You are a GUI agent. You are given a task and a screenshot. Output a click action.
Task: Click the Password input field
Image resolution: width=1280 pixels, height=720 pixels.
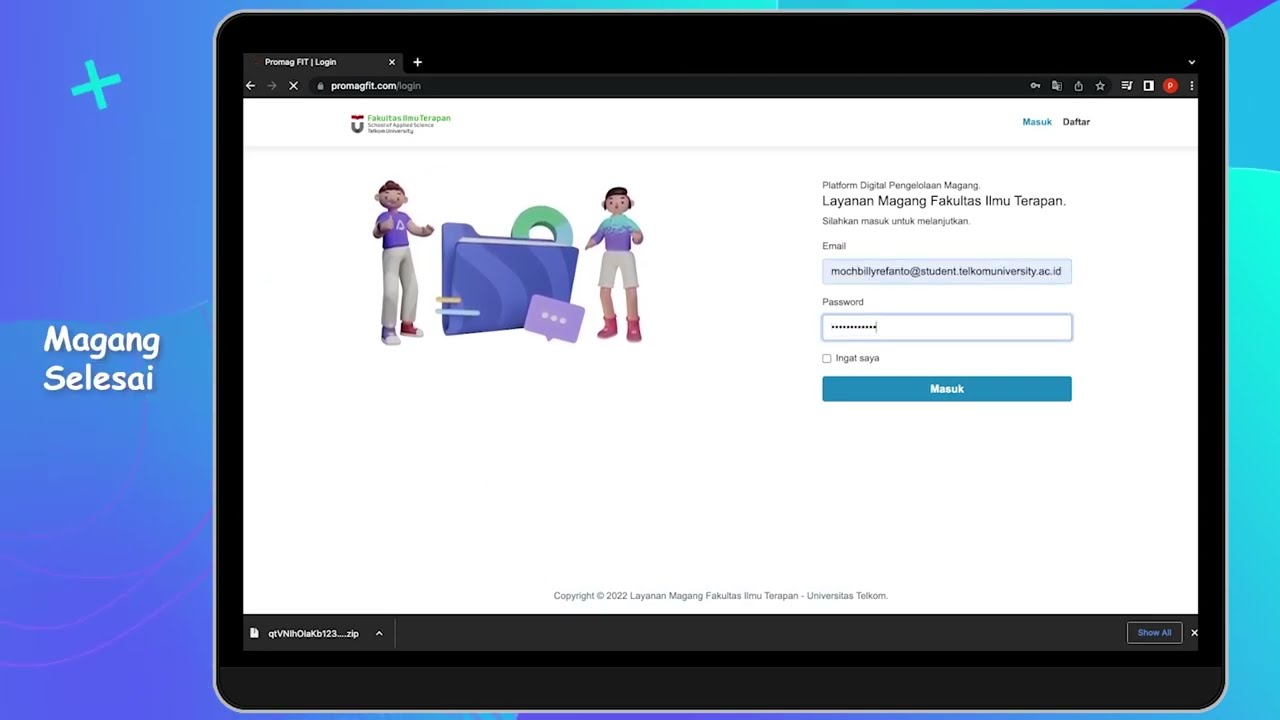tap(947, 327)
